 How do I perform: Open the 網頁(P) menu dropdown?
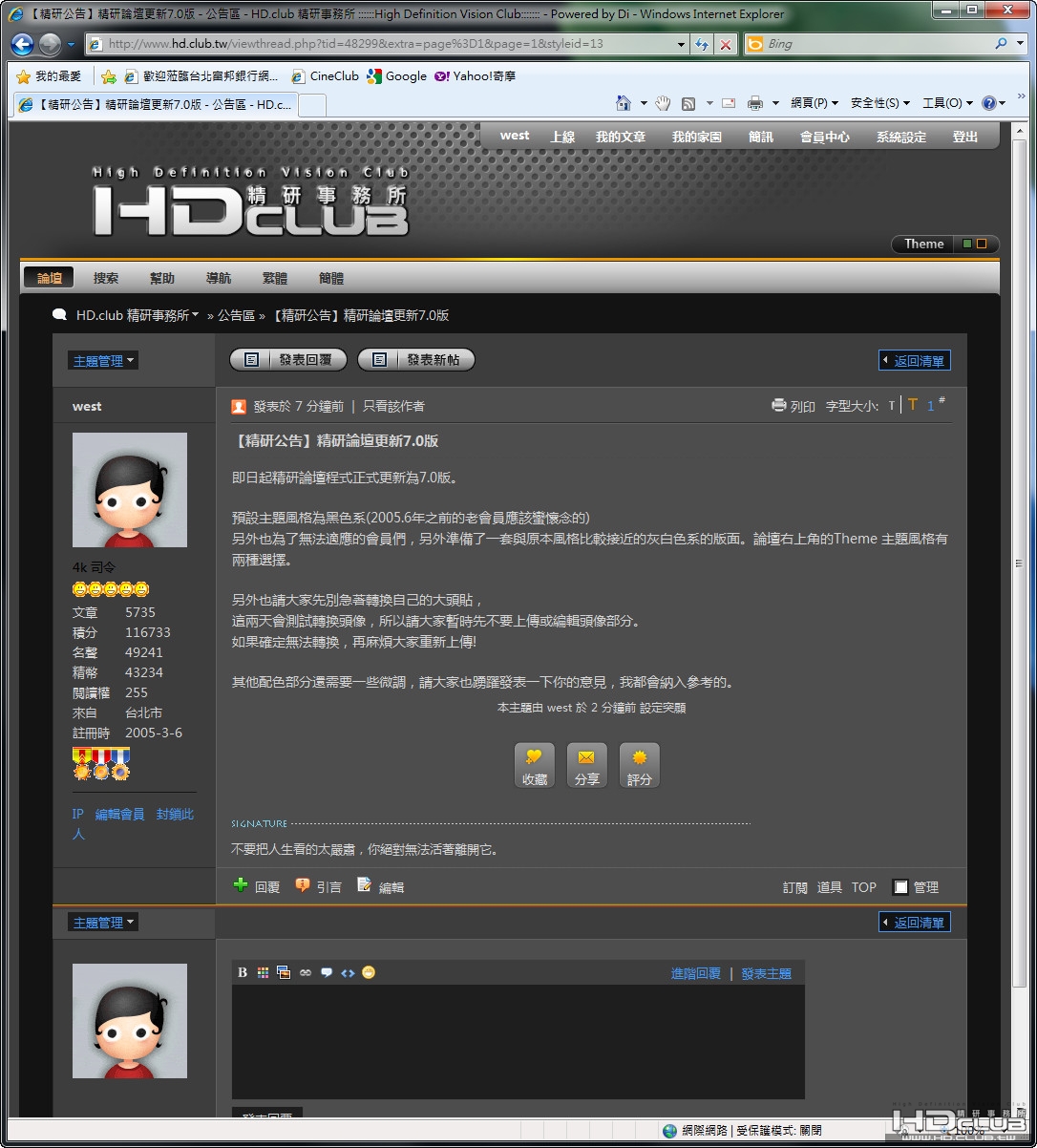(x=815, y=103)
